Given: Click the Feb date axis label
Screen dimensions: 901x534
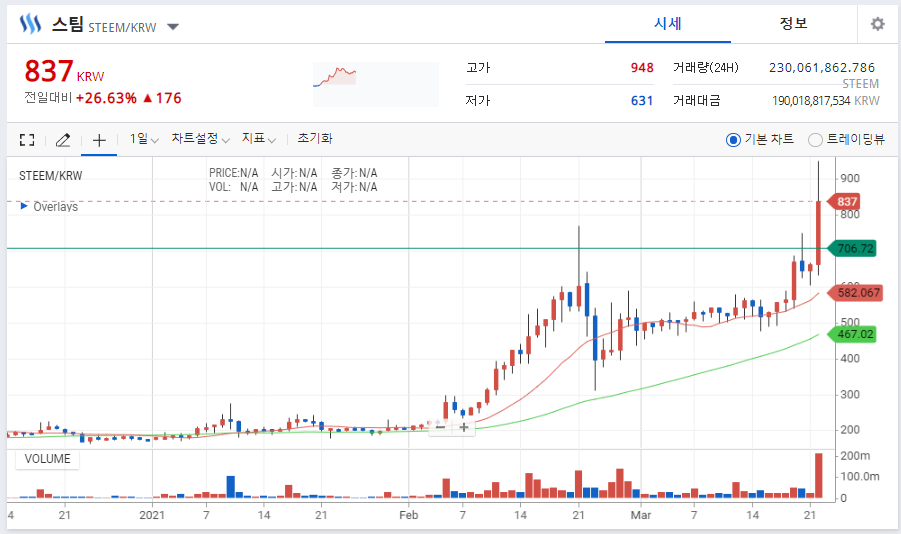Looking at the screenshot, I should [x=409, y=515].
